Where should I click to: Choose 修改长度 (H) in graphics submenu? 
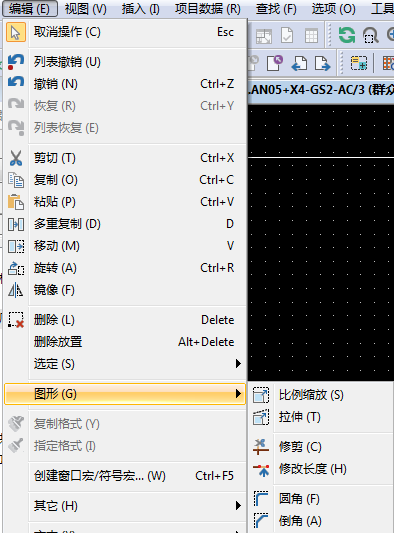(322, 469)
